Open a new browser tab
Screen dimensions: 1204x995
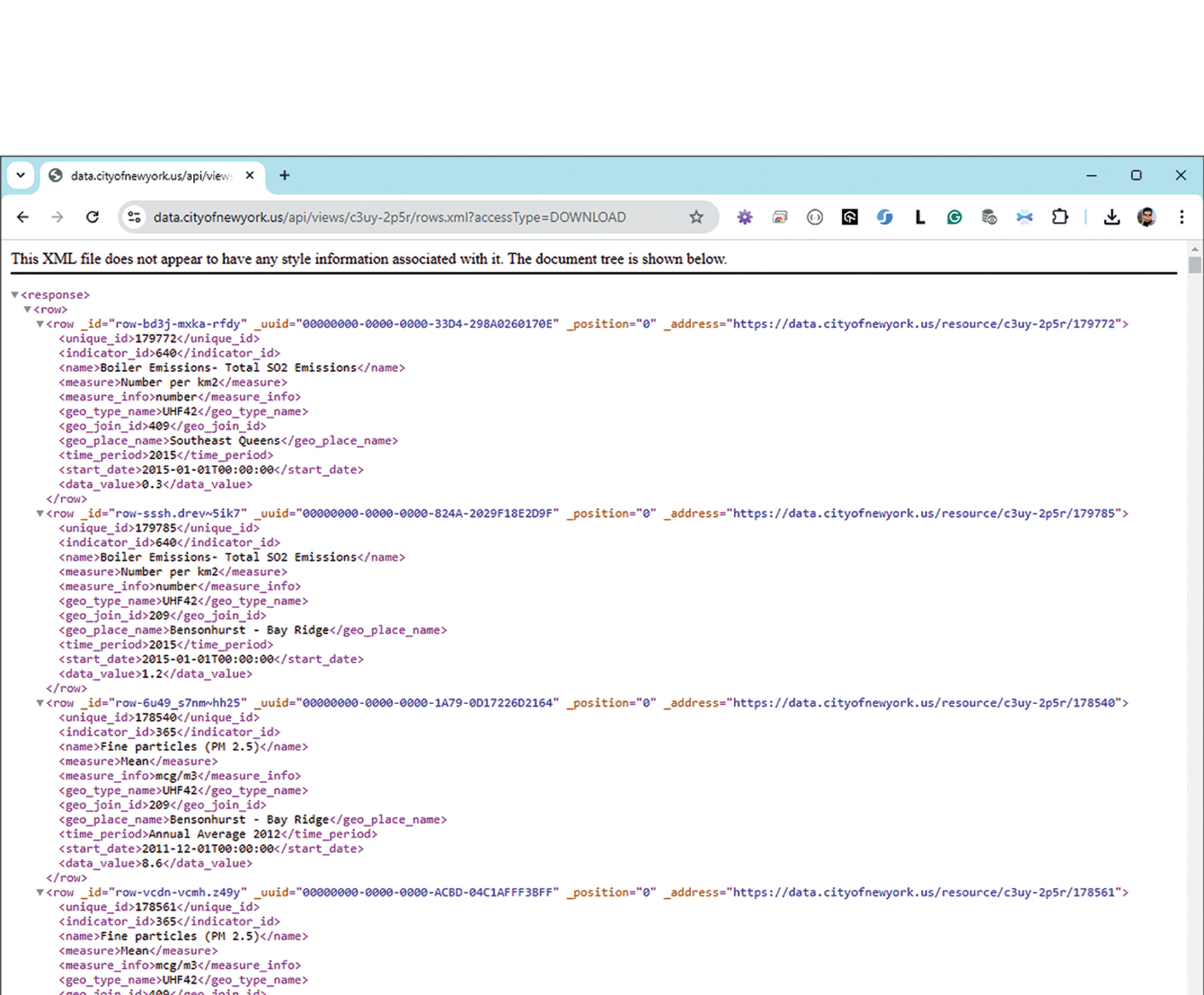click(x=284, y=176)
